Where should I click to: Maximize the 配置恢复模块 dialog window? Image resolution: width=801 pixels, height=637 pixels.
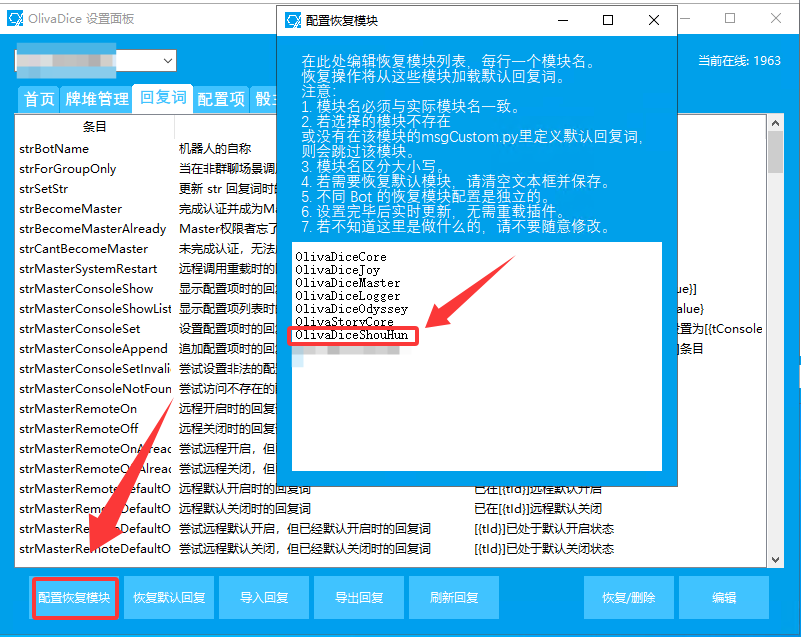[x=608, y=20]
